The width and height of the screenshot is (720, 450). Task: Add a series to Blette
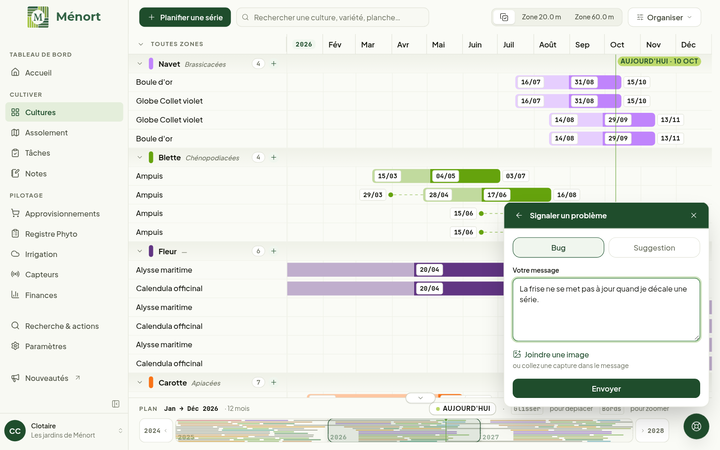pyautogui.click(x=274, y=158)
